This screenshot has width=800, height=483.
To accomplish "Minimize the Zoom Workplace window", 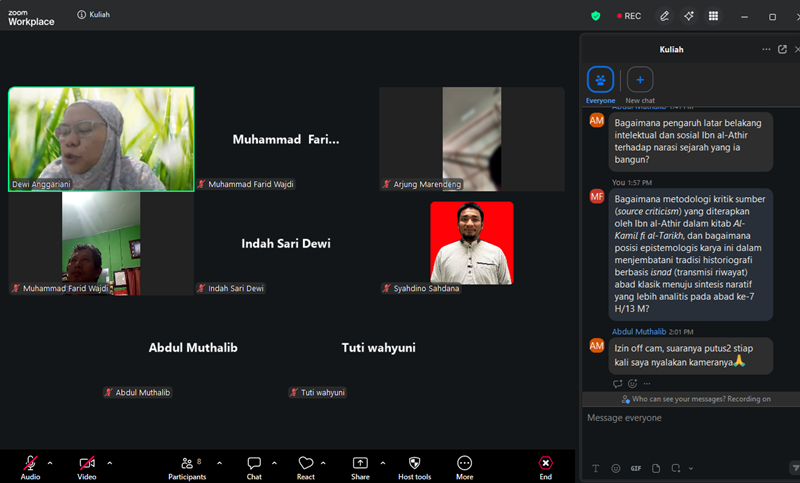I will (744, 17).
